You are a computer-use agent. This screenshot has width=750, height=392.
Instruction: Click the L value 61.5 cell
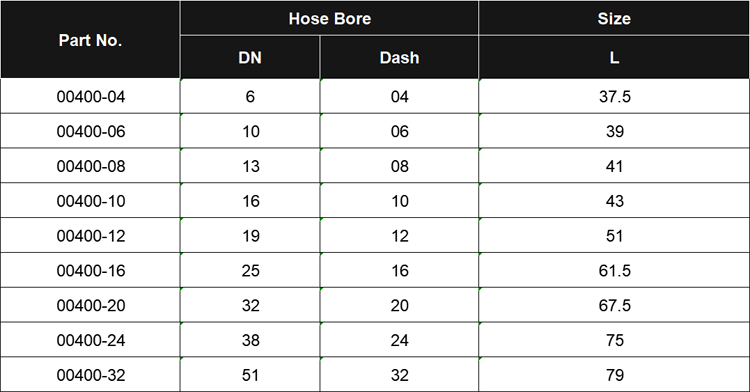pos(614,271)
